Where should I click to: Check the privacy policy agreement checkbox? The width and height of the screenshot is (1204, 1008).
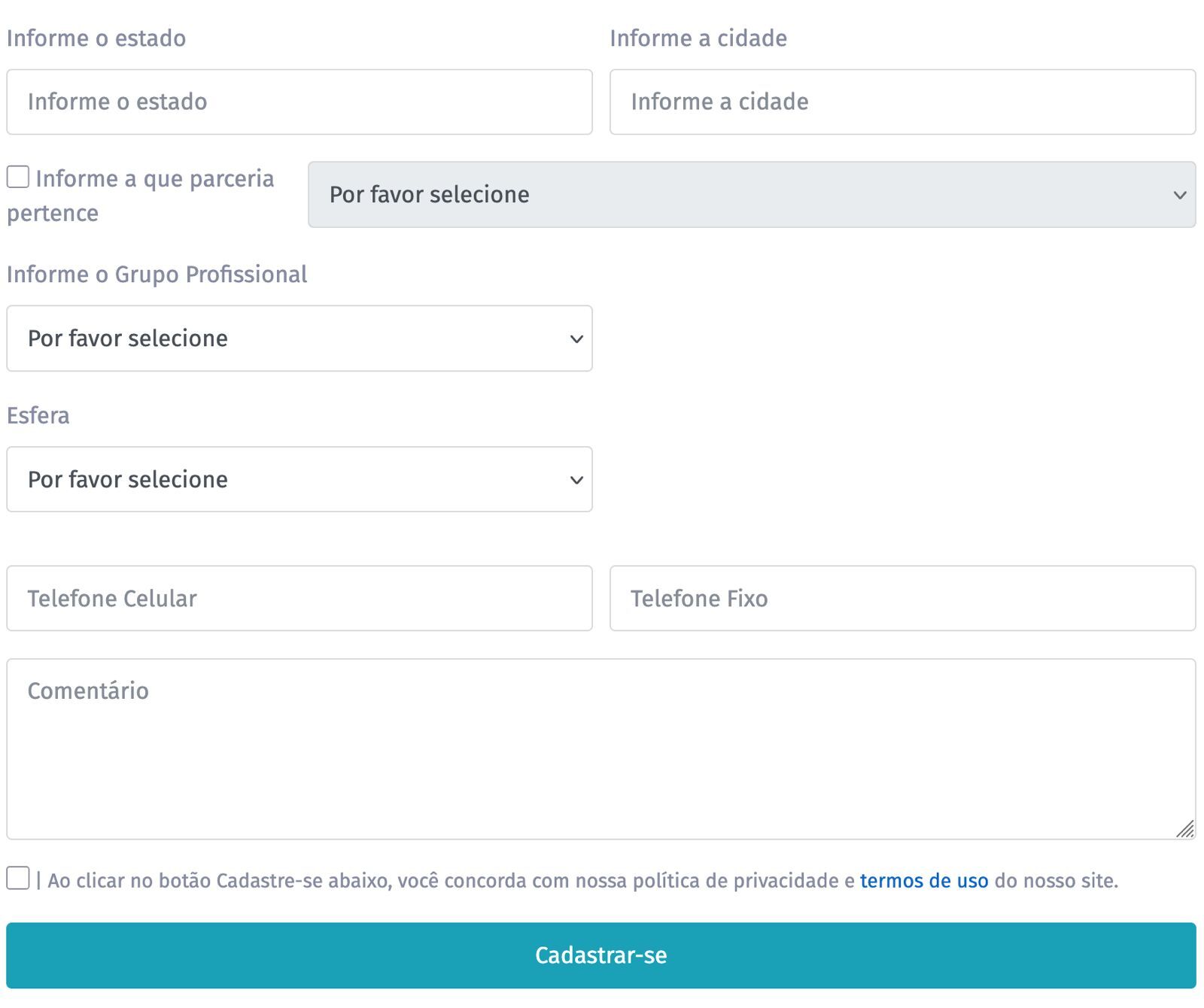coord(18,878)
